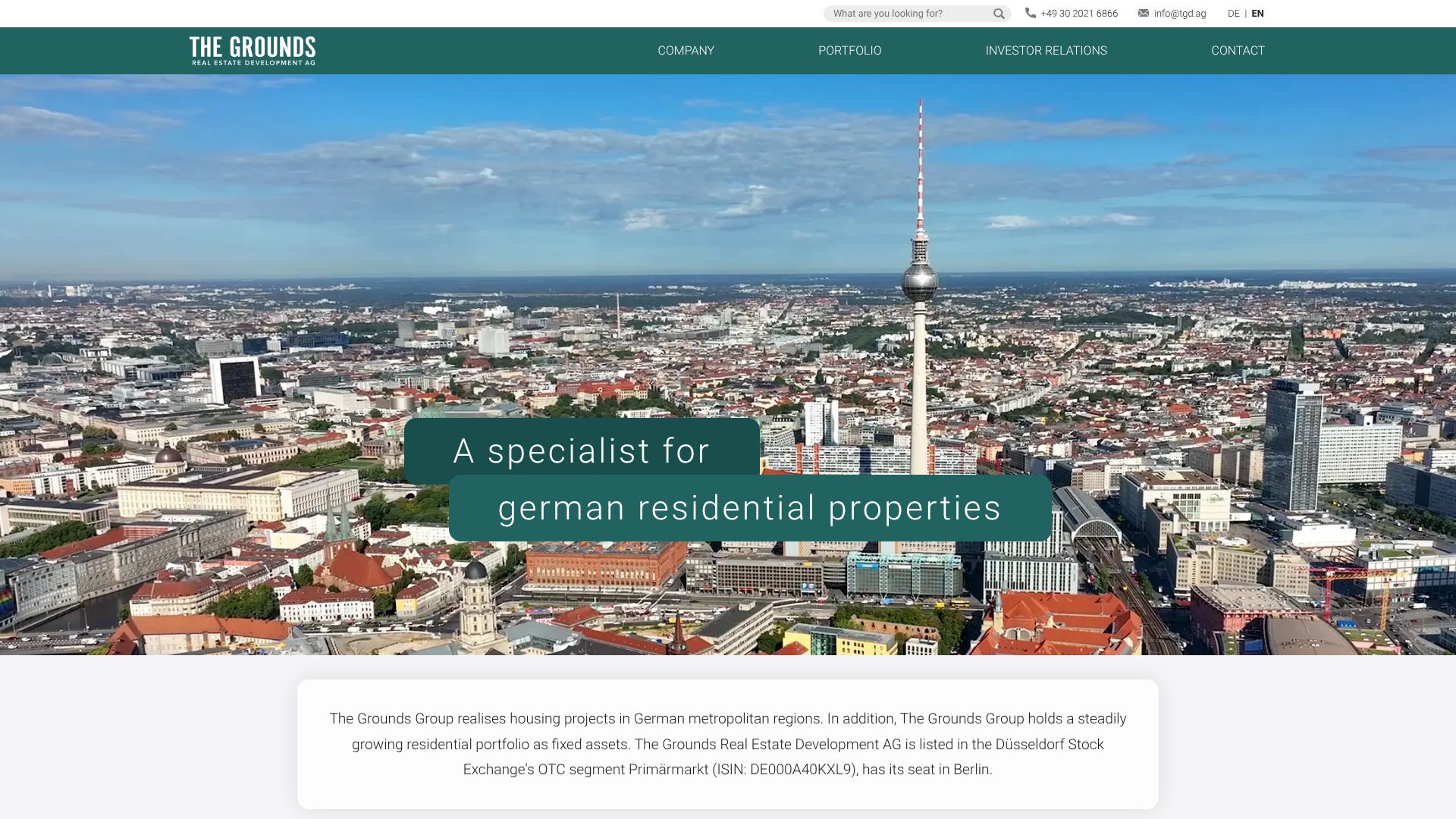Click the 'A specialist for' headline banner
This screenshot has width=1456, height=819.
pyautogui.click(x=582, y=450)
